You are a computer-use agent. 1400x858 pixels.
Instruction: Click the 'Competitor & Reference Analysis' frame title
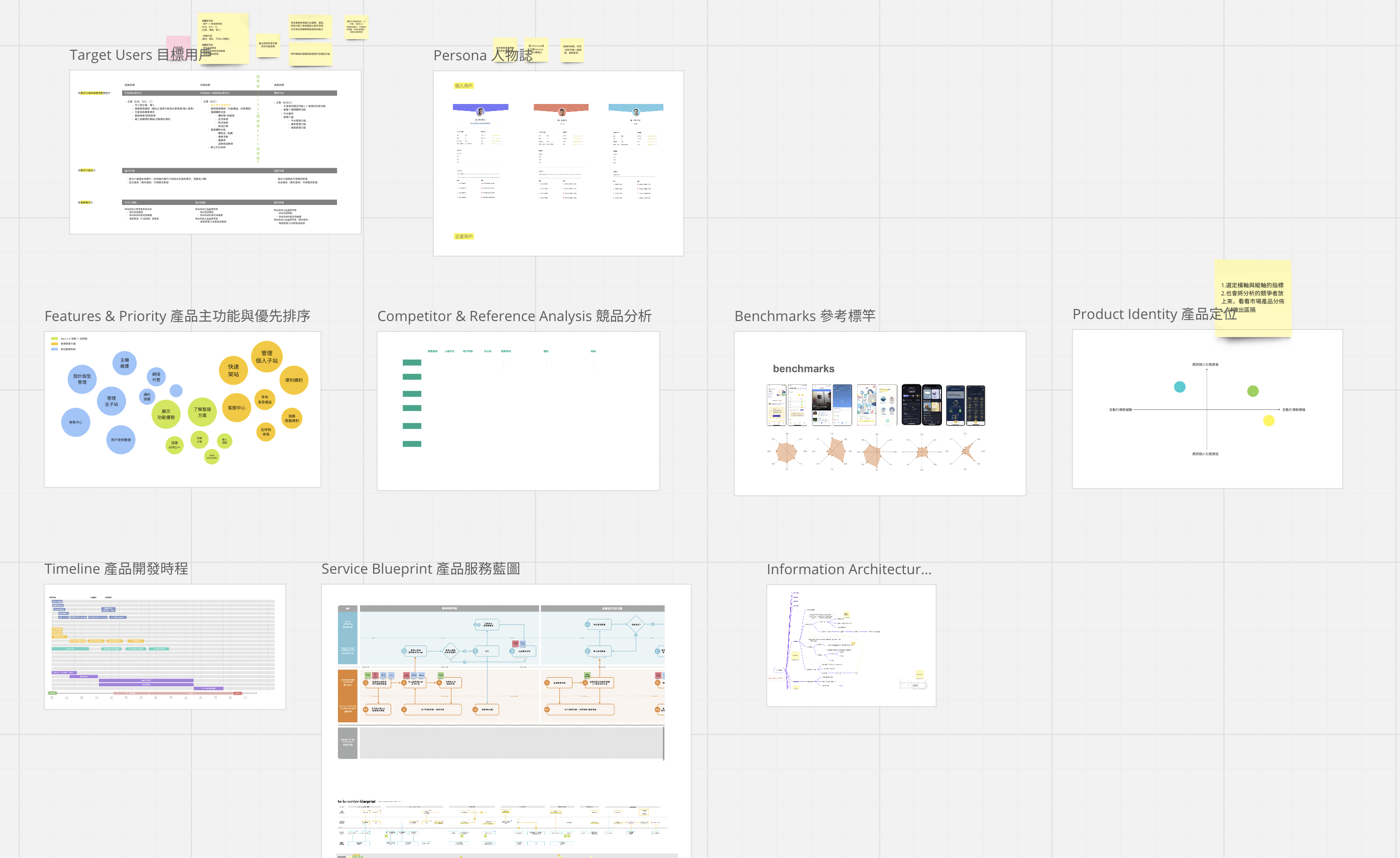514,316
